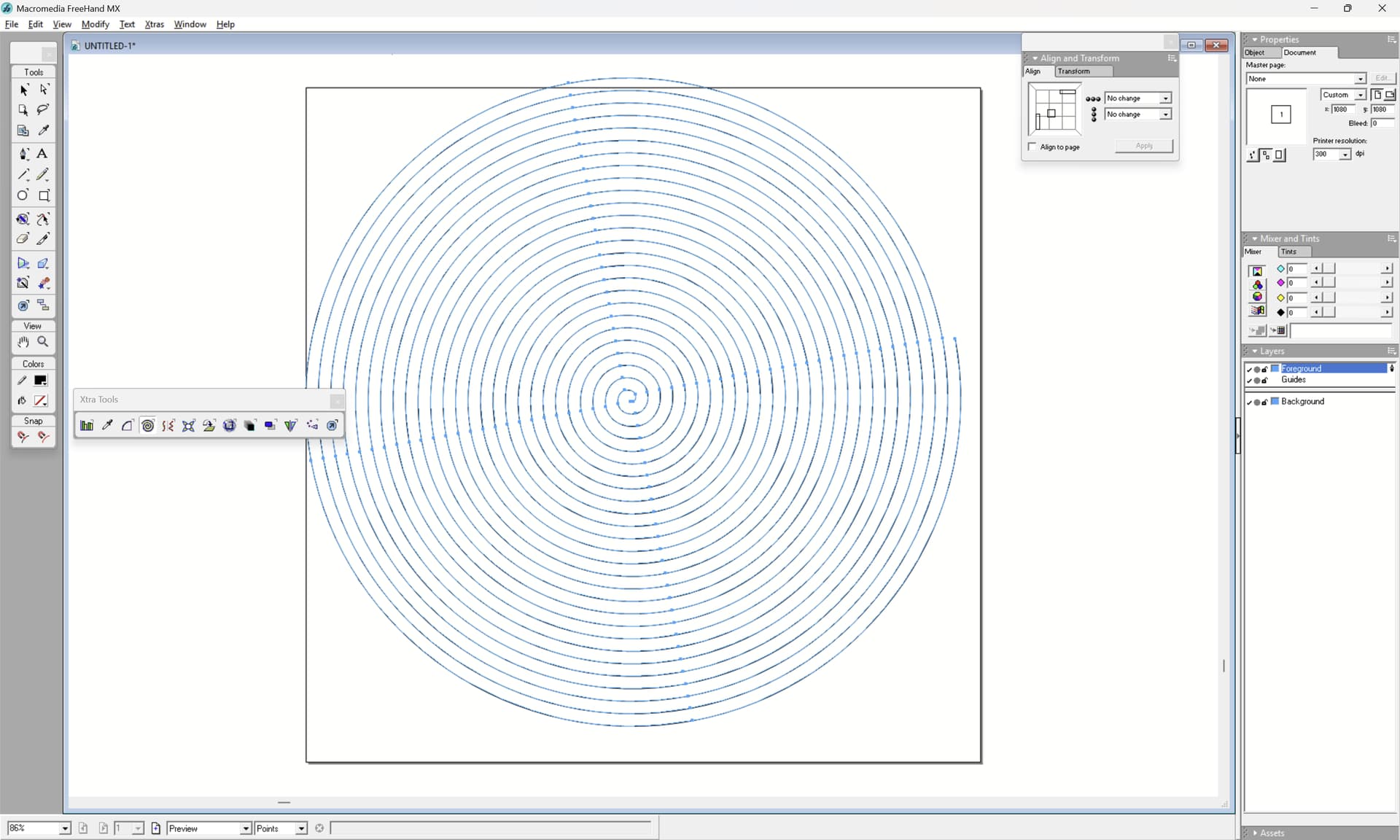Select the Line tool
Screen dimensions: 1400x840
(x=23, y=175)
